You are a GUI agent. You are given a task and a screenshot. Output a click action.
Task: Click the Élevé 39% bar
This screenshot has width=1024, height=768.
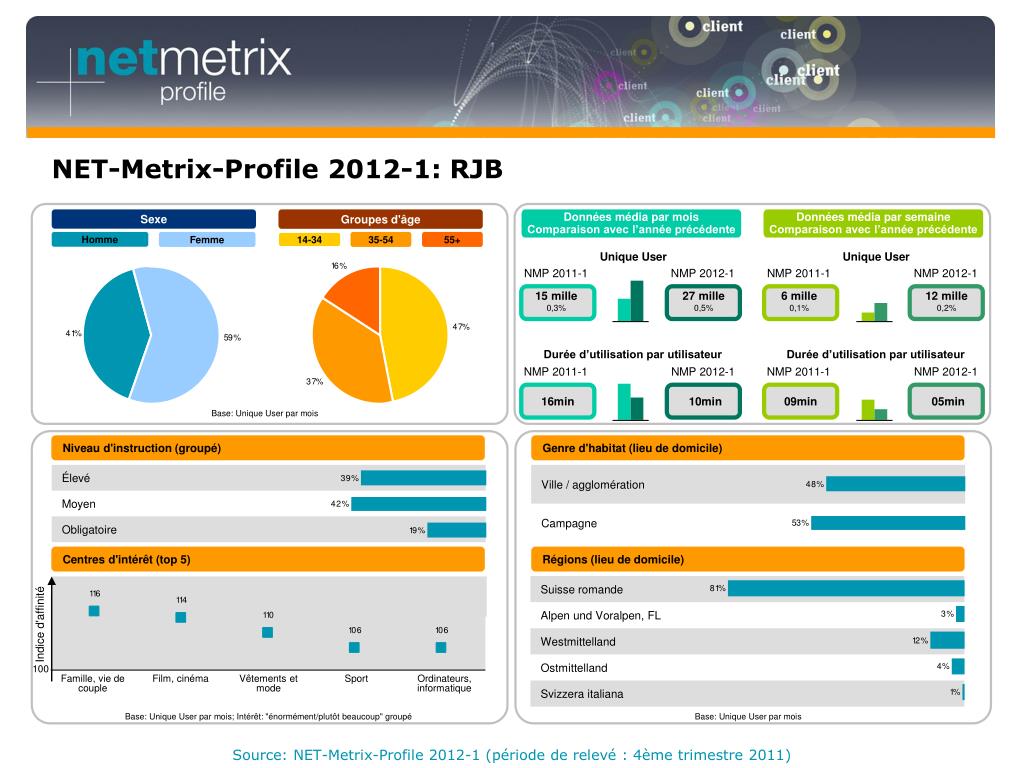coord(423,478)
